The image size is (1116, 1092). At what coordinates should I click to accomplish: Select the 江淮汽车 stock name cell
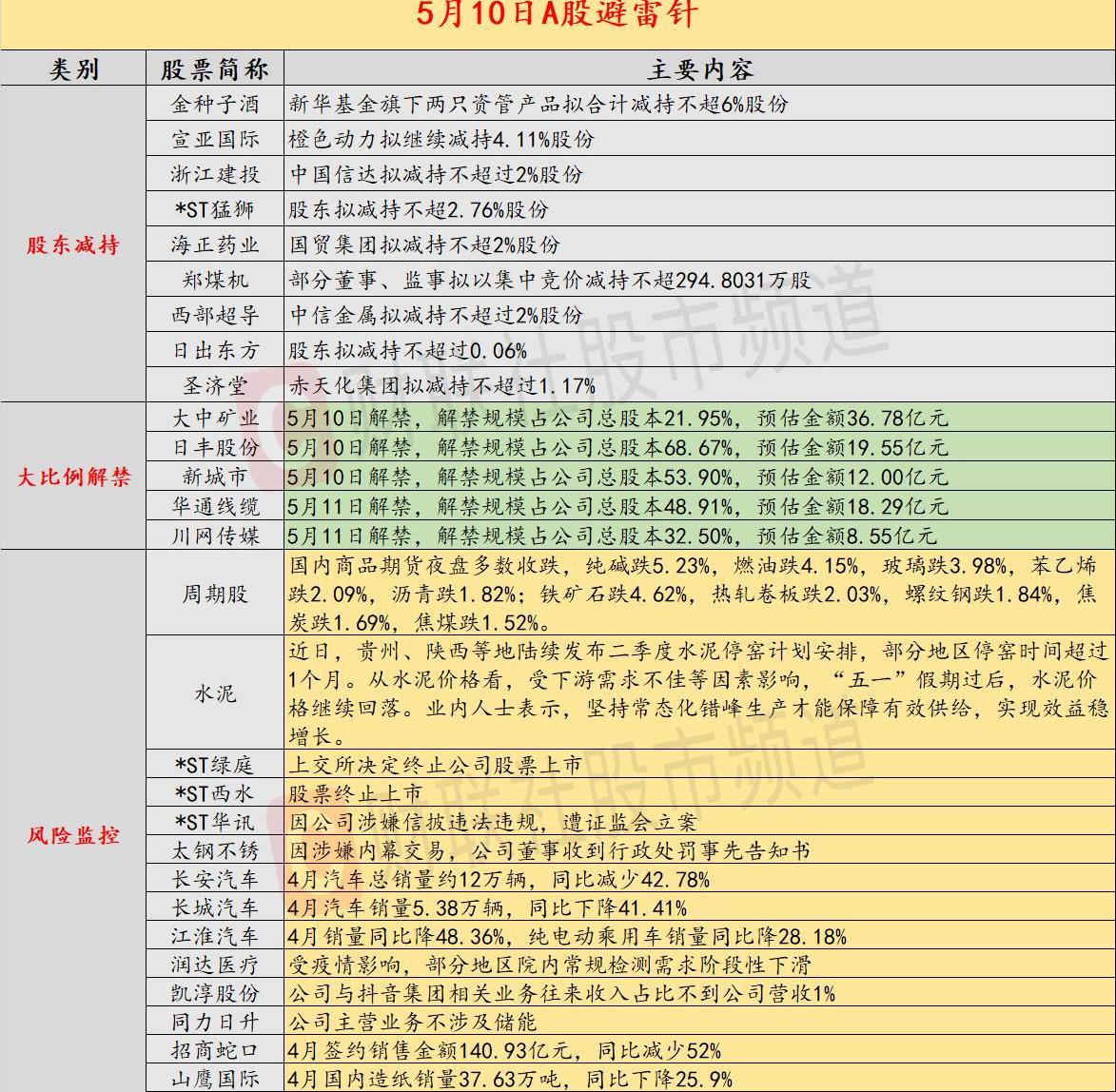click(215, 935)
